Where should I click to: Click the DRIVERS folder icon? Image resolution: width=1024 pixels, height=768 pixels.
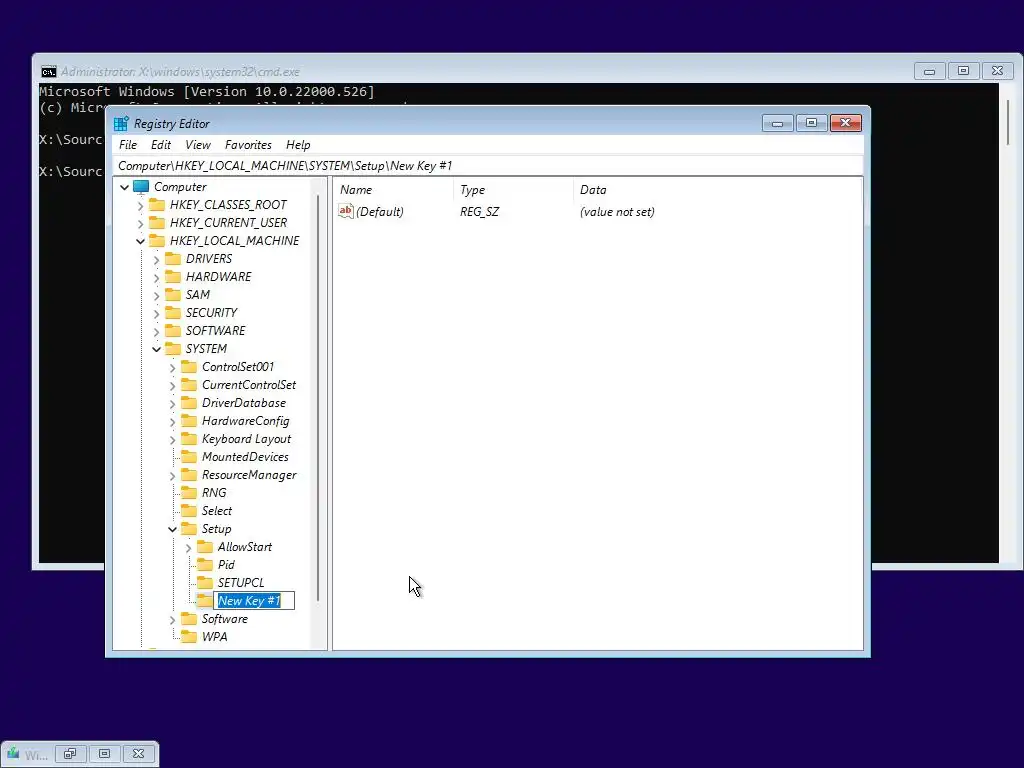coord(173,259)
